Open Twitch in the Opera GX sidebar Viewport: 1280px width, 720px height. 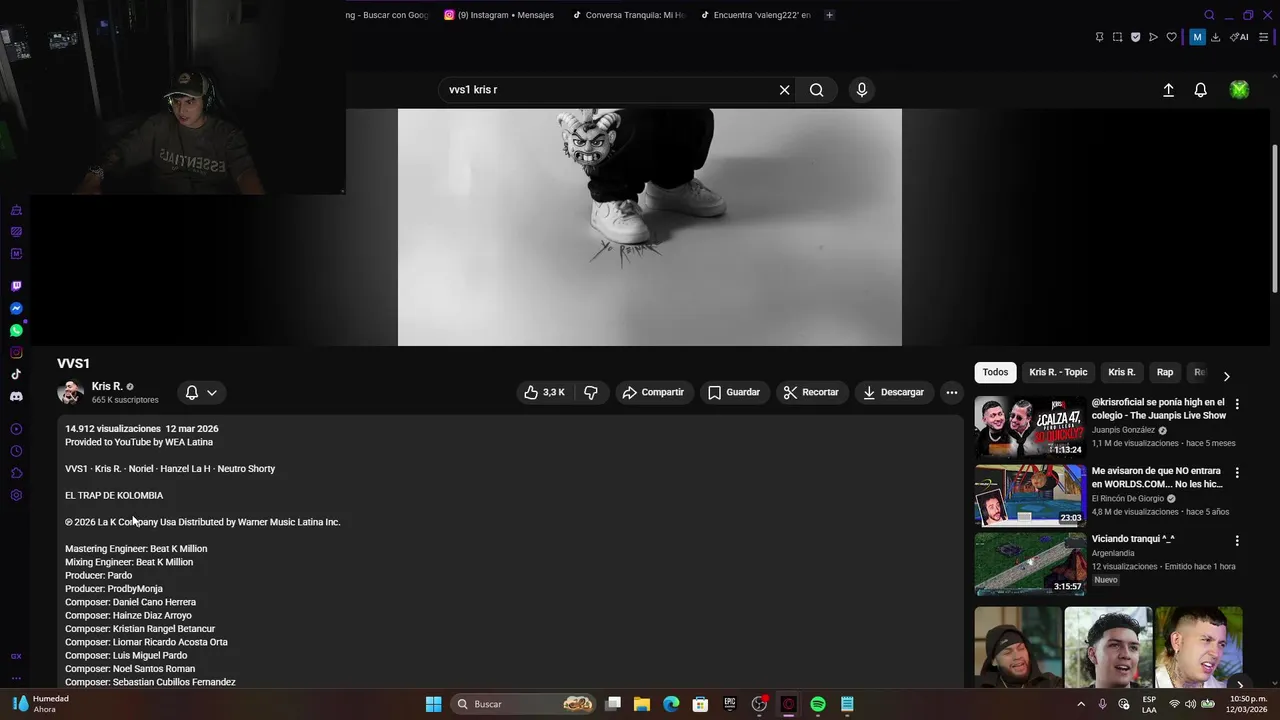[x=16, y=286]
